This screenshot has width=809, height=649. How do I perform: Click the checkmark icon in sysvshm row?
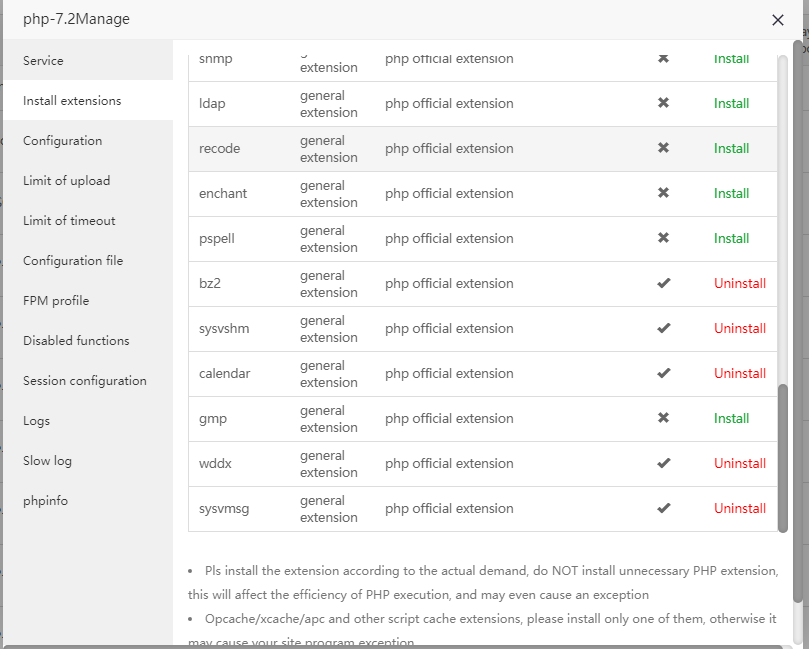click(x=663, y=328)
